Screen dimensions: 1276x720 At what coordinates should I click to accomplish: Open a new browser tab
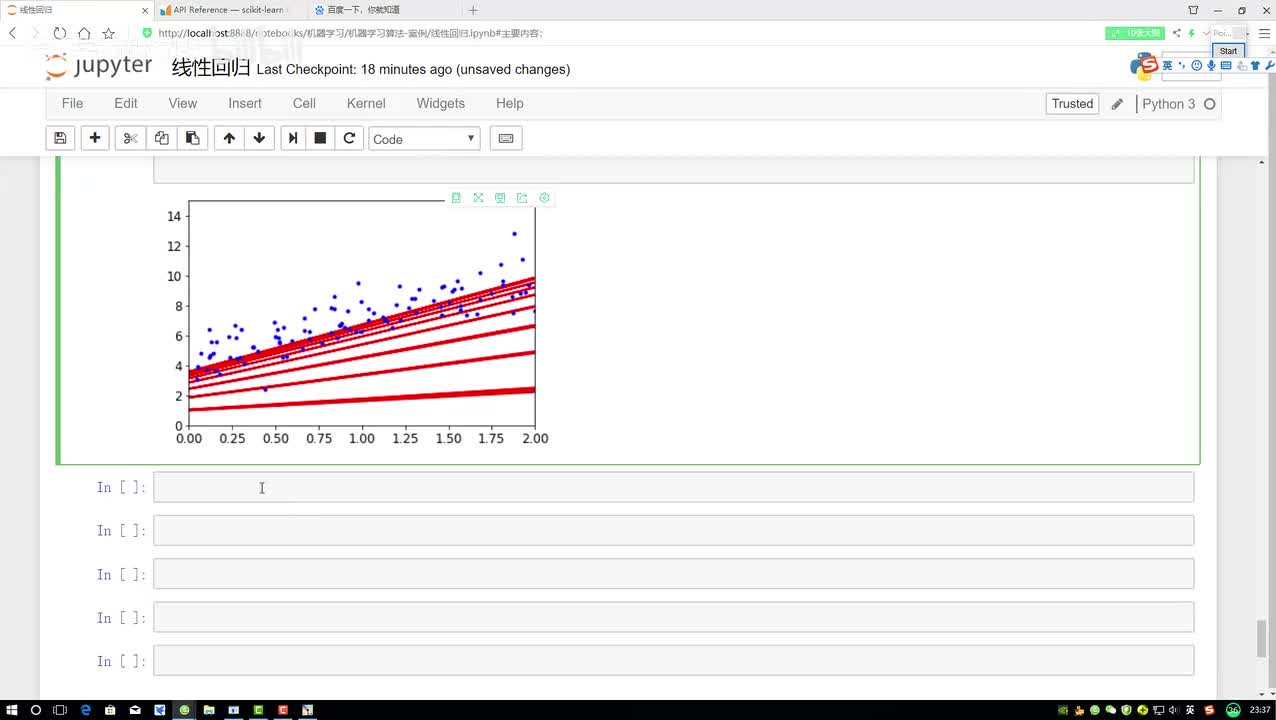(x=473, y=10)
